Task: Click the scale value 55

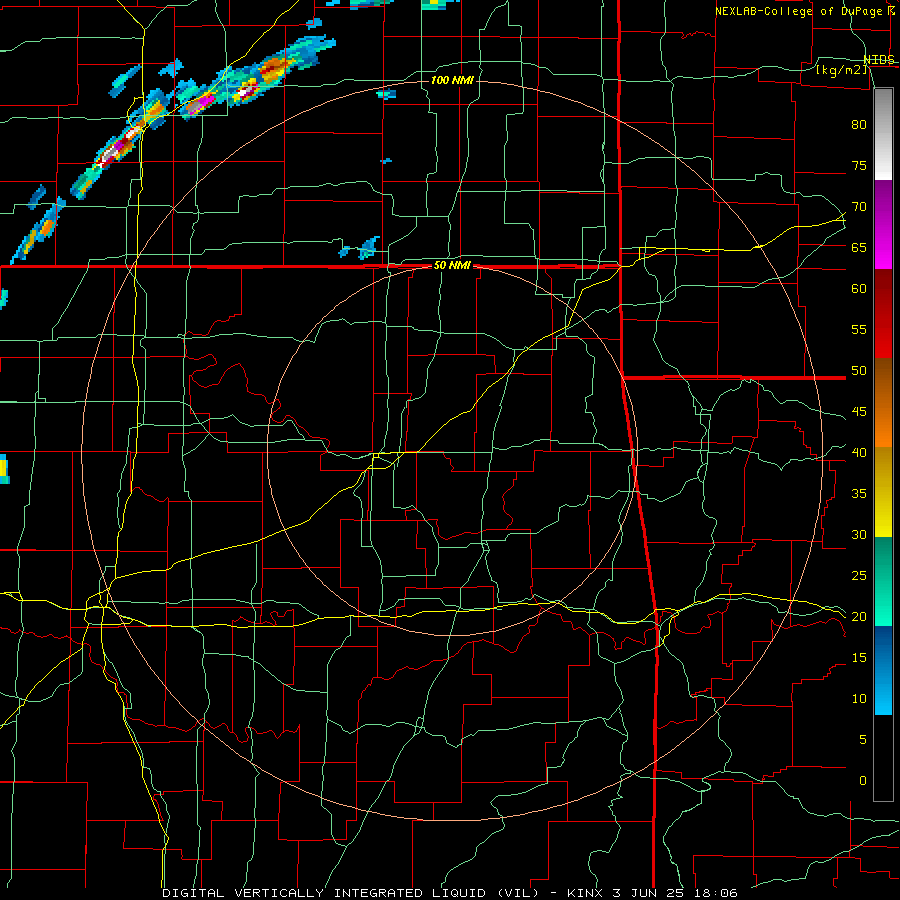Action: 859,329
